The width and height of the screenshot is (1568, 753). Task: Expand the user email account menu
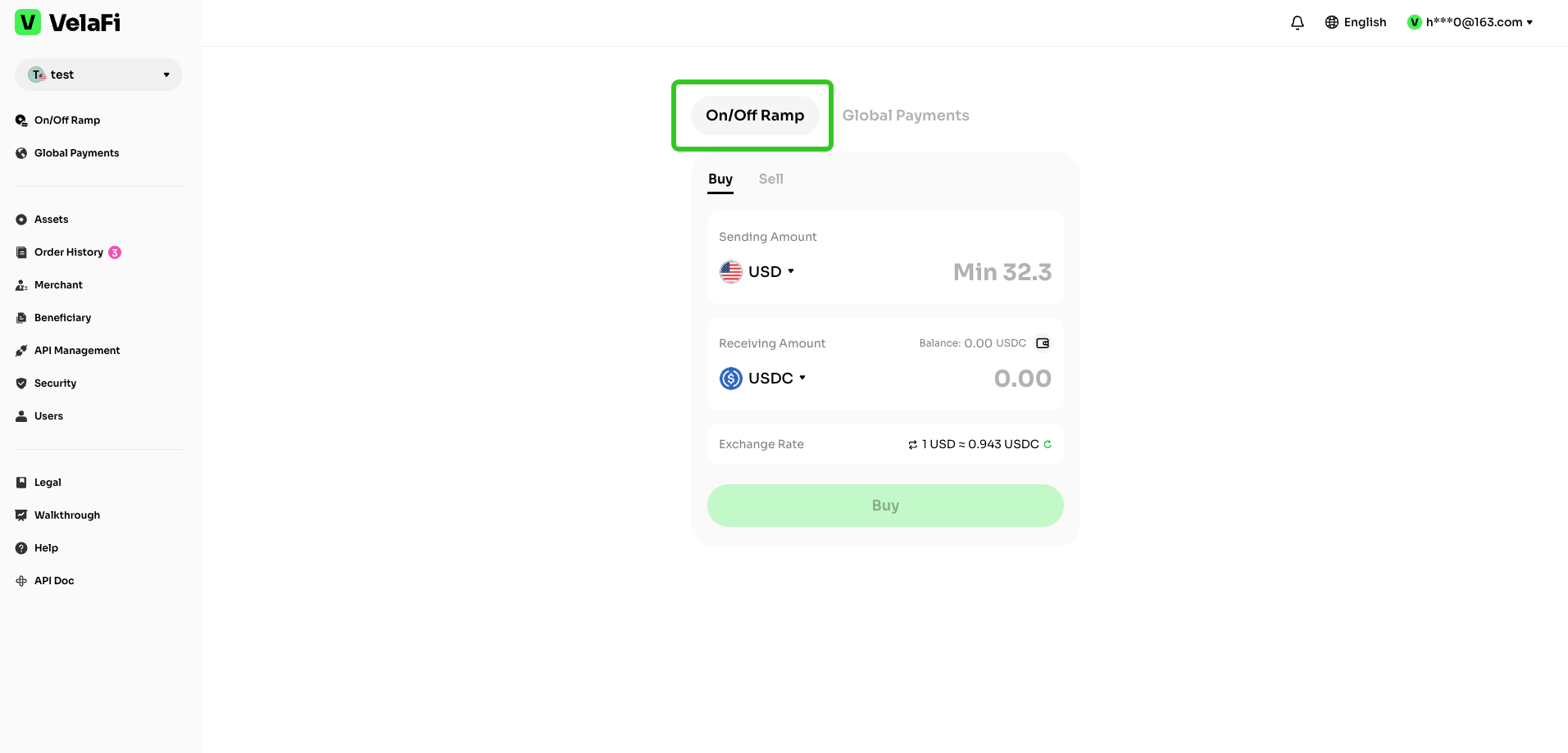pyautogui.click(x=1470, y=22)
